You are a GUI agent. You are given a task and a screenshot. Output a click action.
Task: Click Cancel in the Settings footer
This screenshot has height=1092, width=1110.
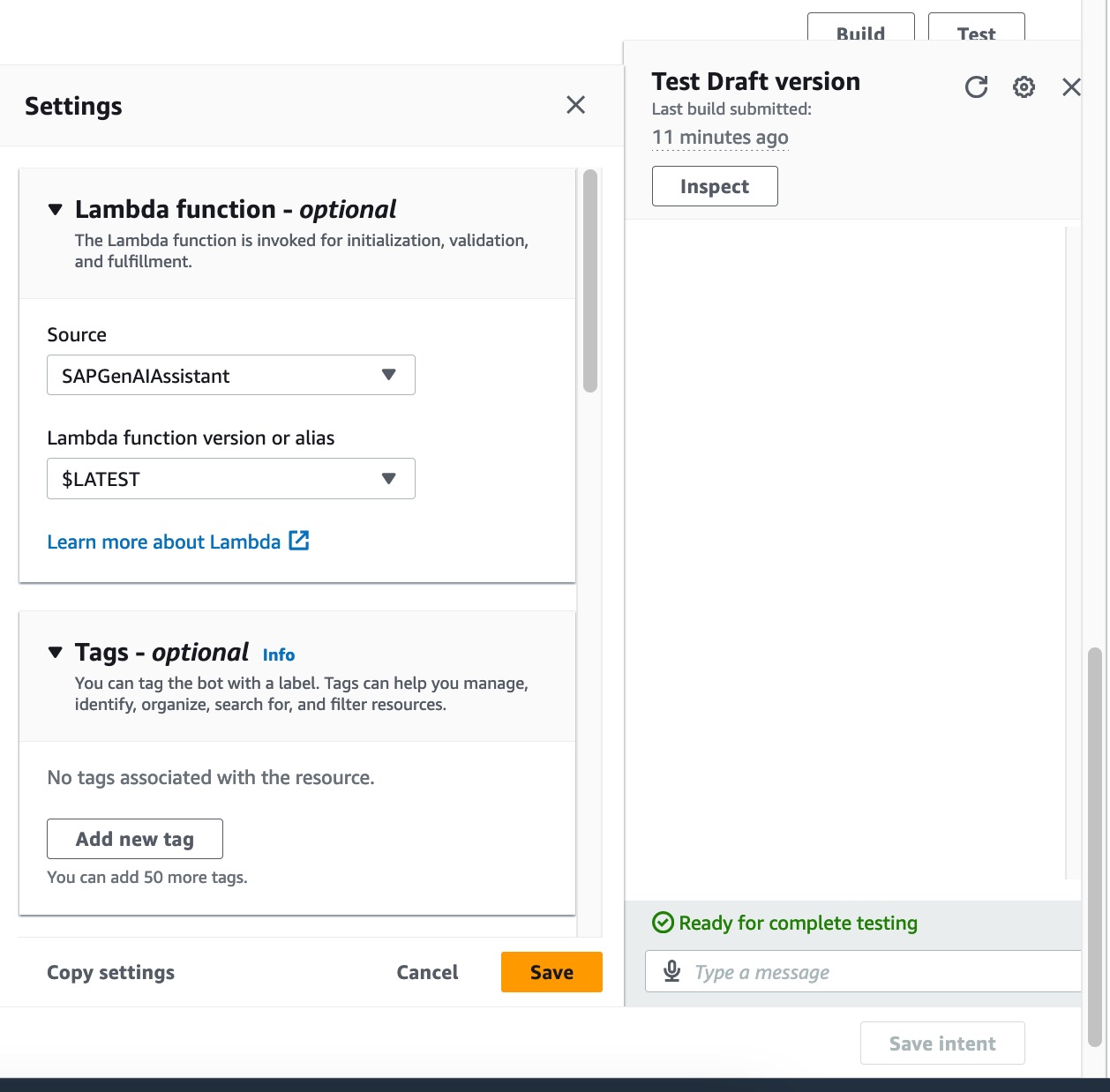(427, 972)
